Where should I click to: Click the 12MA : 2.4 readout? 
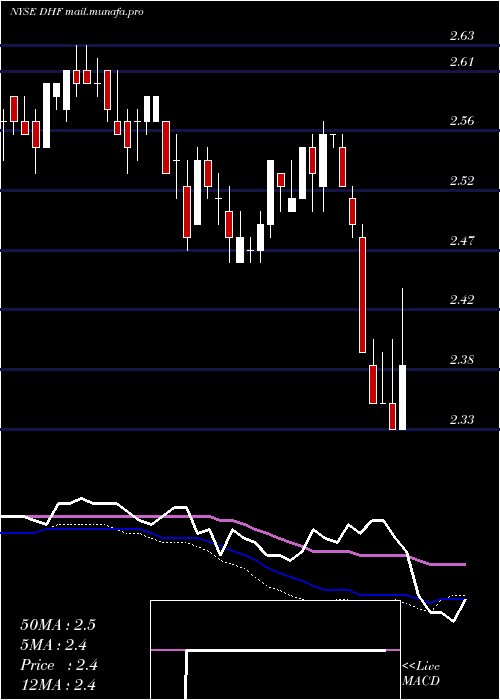(58, 685)
